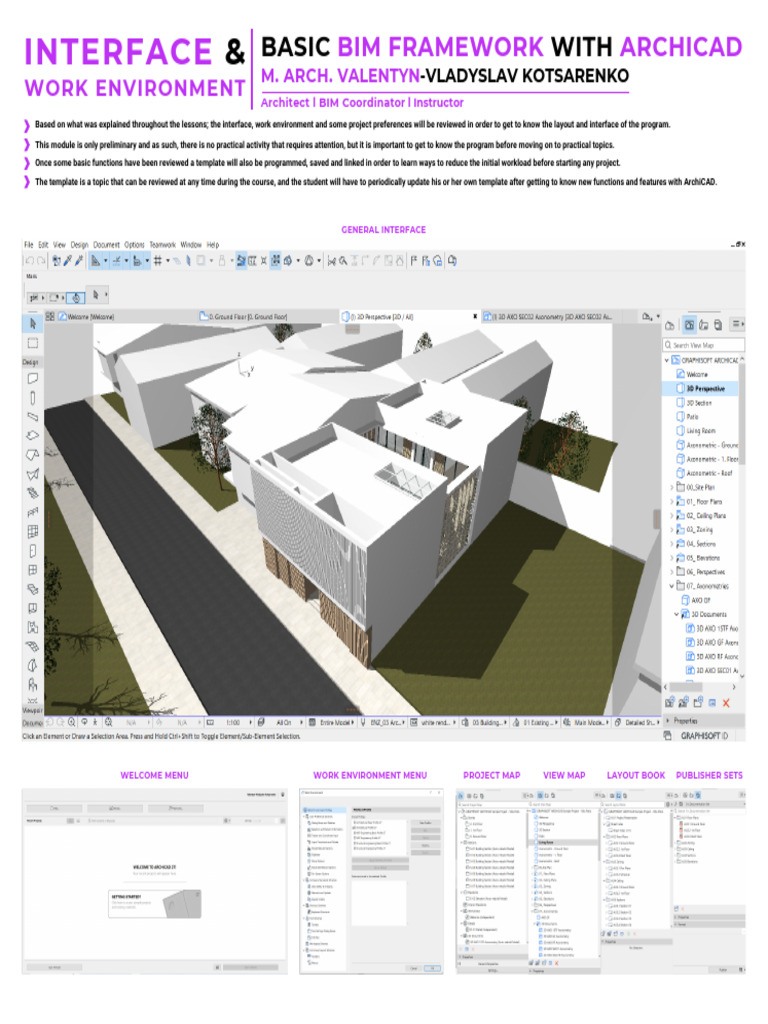The width and height of the screenshot is (768, 1024).
Task: Click the All On layer combination button
Action: (283, 722)
